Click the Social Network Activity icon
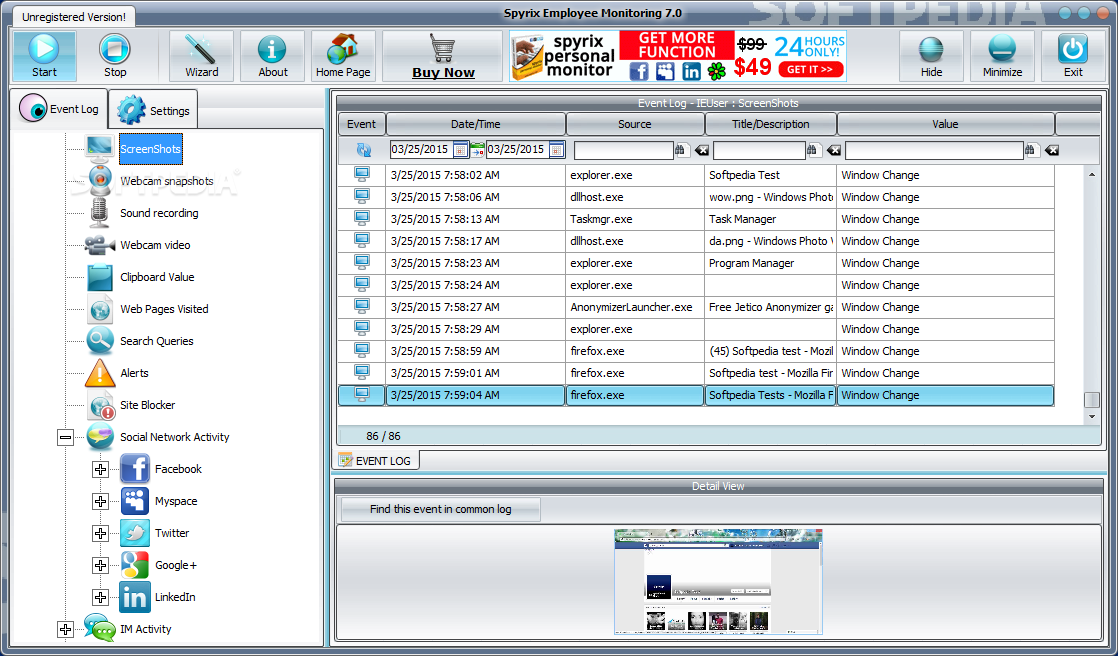Image resolution: width=1118 pixels, height=656 pixels. (x=100, y=436)
